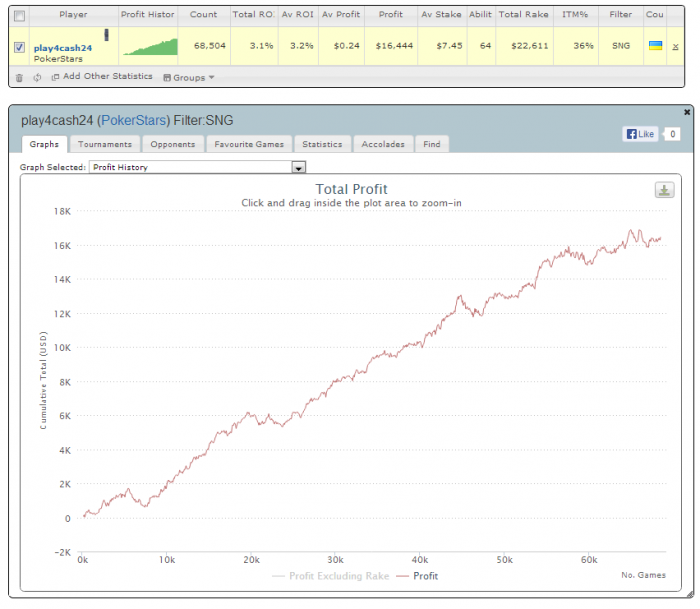Switch to the Favourite Games tab
The height and width of the screenshot is (609, 700).
point(249,144)
